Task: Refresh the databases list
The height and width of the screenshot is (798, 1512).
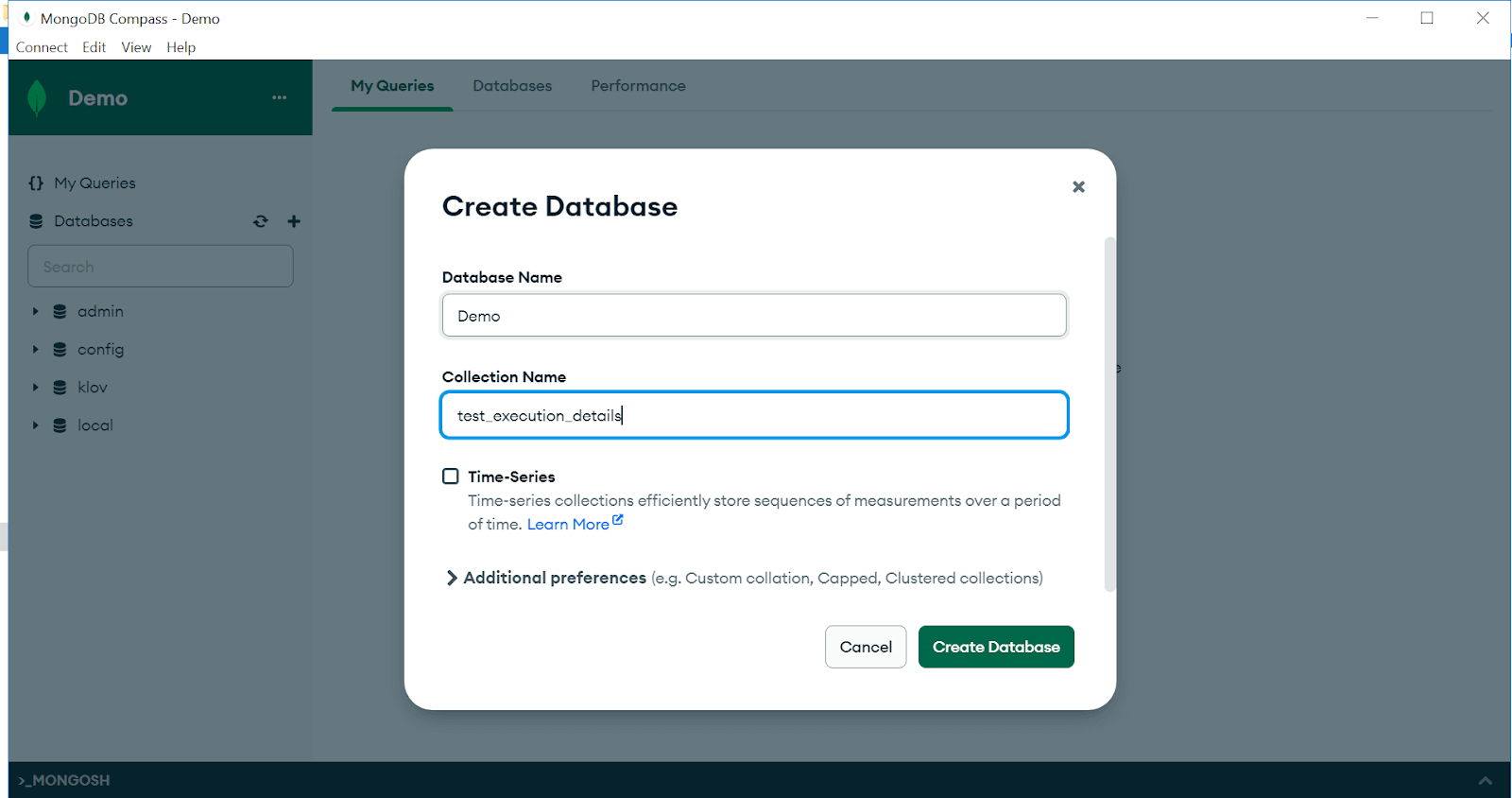Action: tap(261, 221)
